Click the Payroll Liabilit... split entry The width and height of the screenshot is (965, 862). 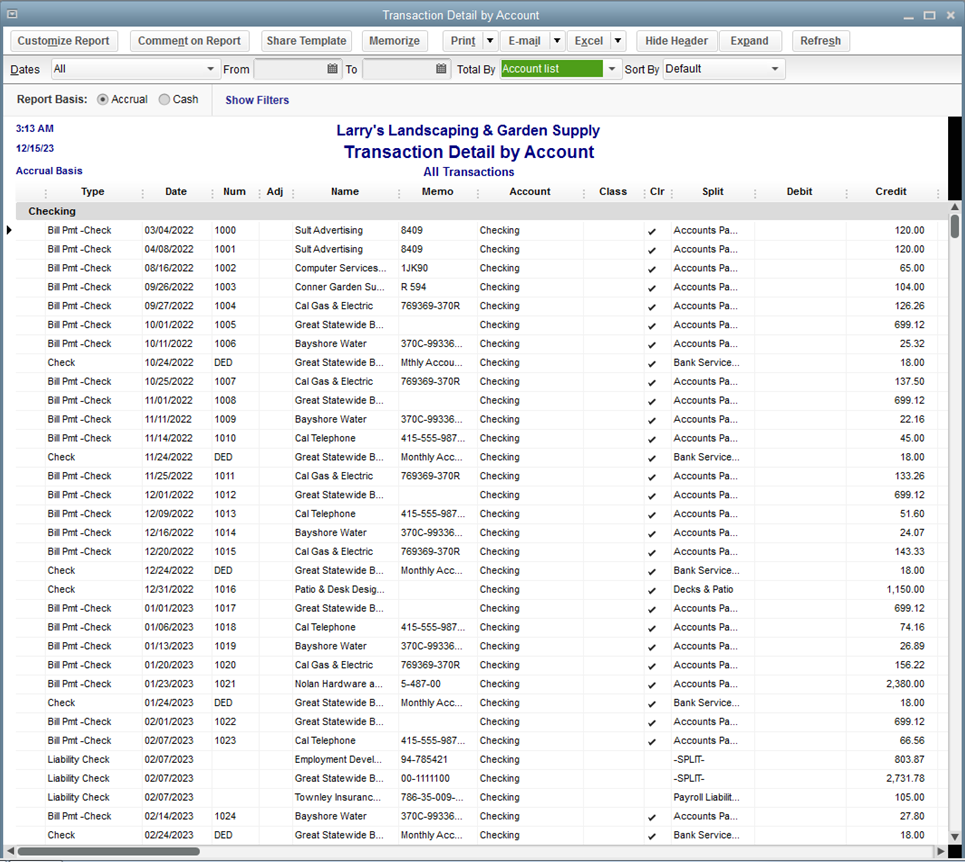coord(705,797)
